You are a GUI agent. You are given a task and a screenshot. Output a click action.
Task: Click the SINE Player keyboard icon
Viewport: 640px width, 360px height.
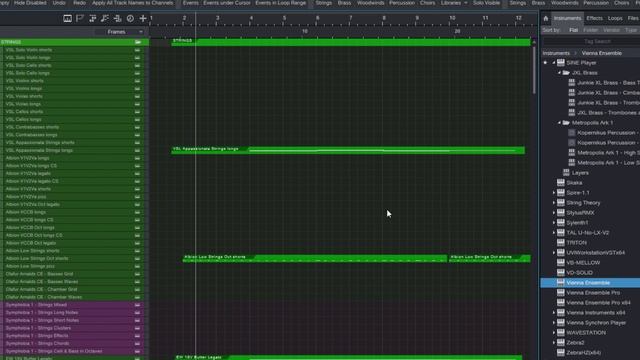(x=561, y=63)
